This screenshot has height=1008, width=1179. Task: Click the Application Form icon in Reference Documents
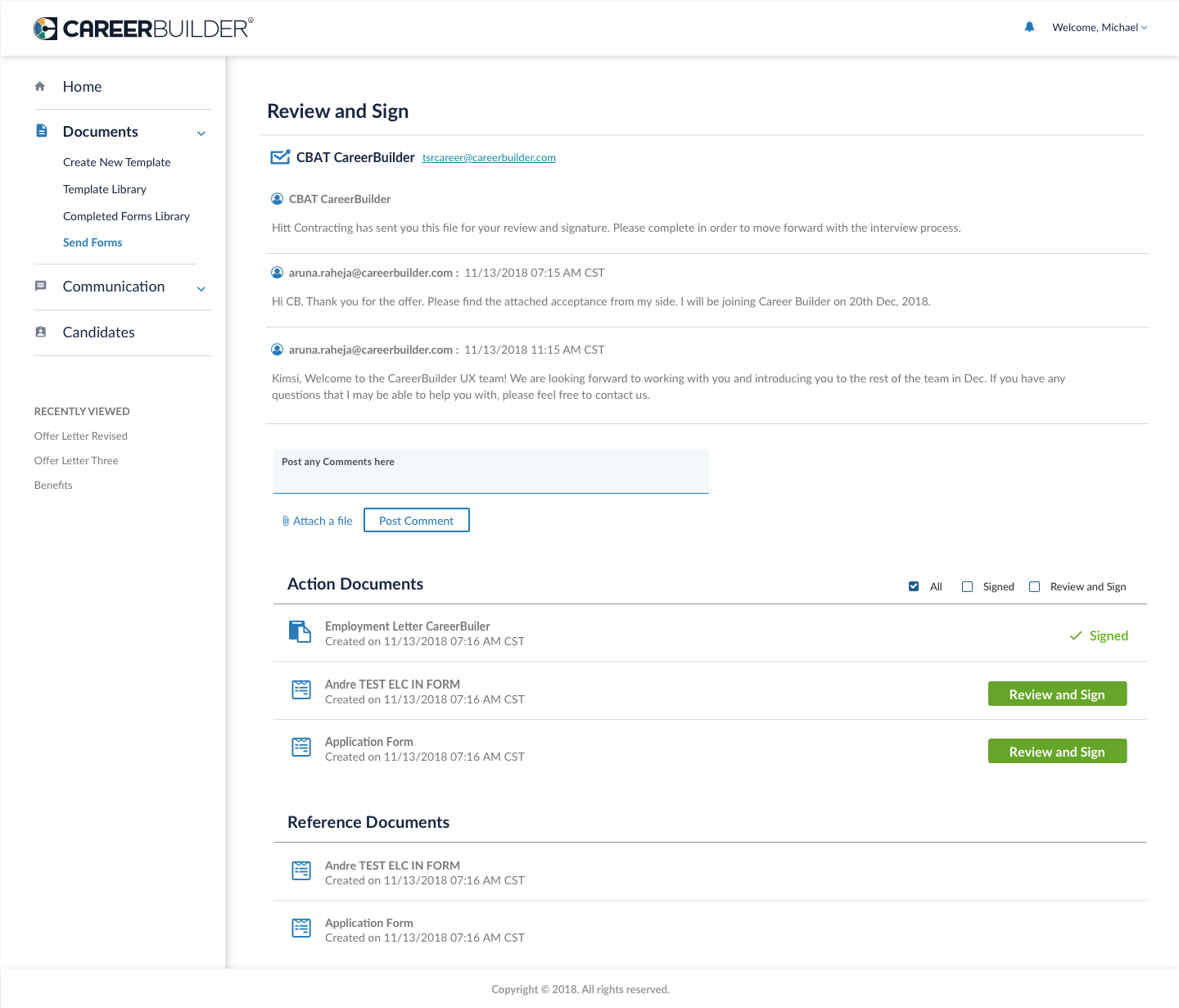[x=301, y=928]
